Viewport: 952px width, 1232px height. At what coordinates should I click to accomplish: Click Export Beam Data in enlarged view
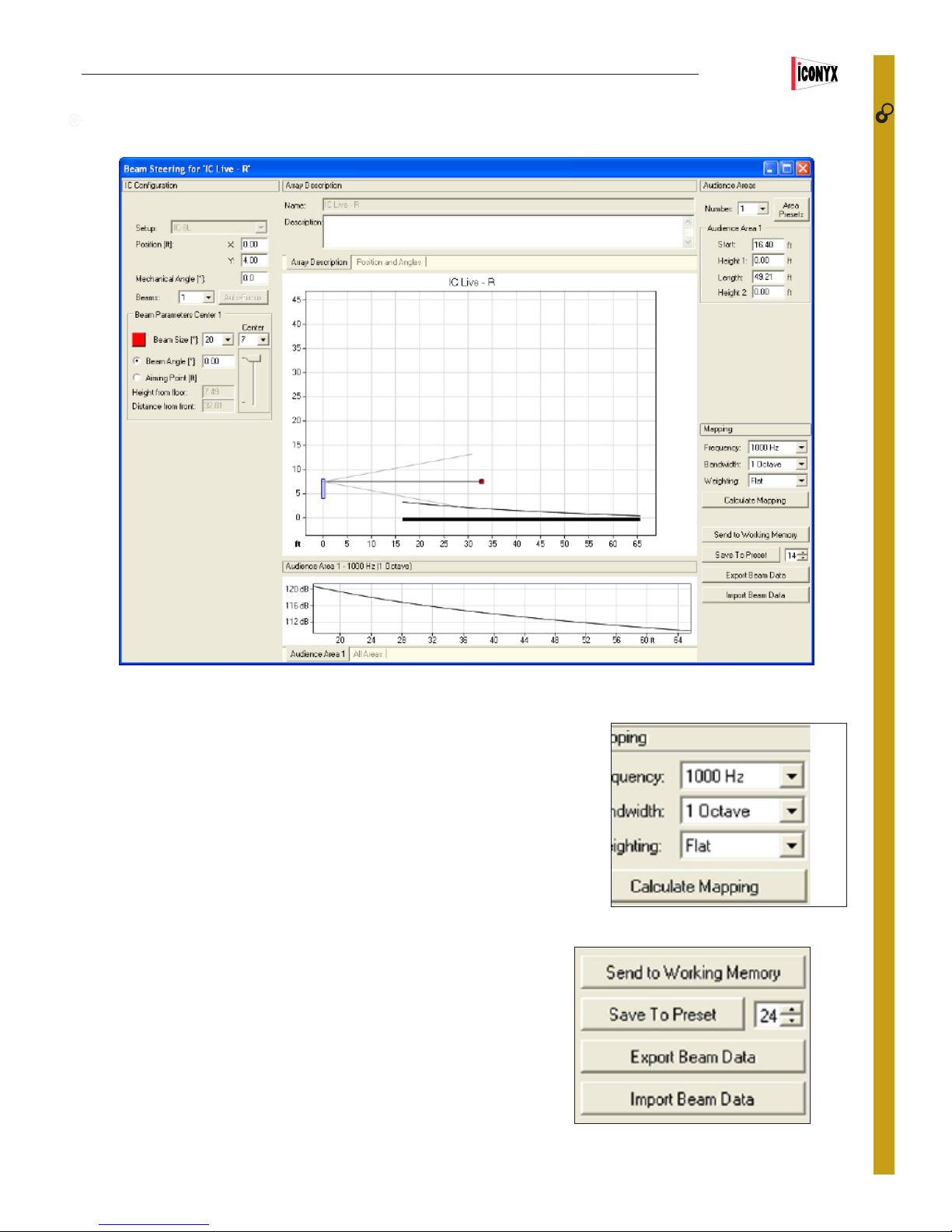tap(693, 1057)
